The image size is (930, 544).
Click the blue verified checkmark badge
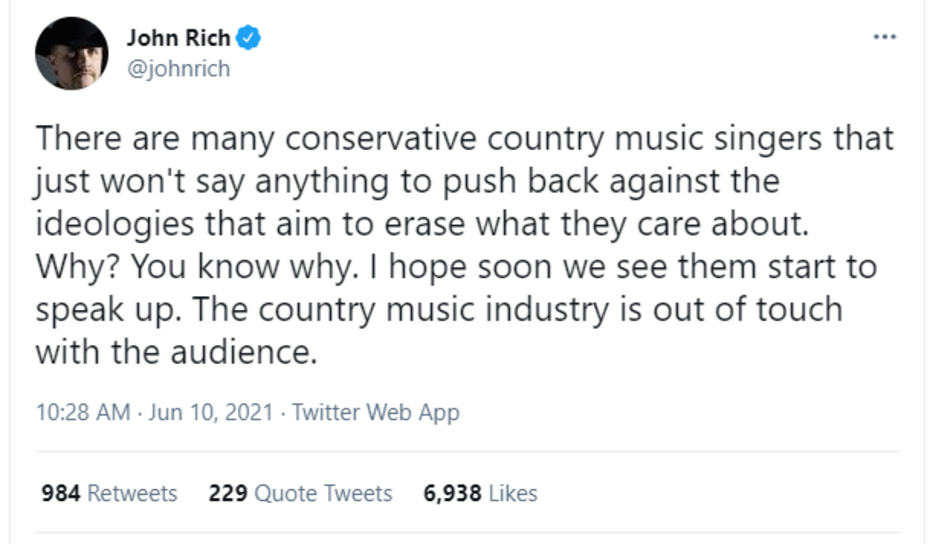click(x=249, y=39)
